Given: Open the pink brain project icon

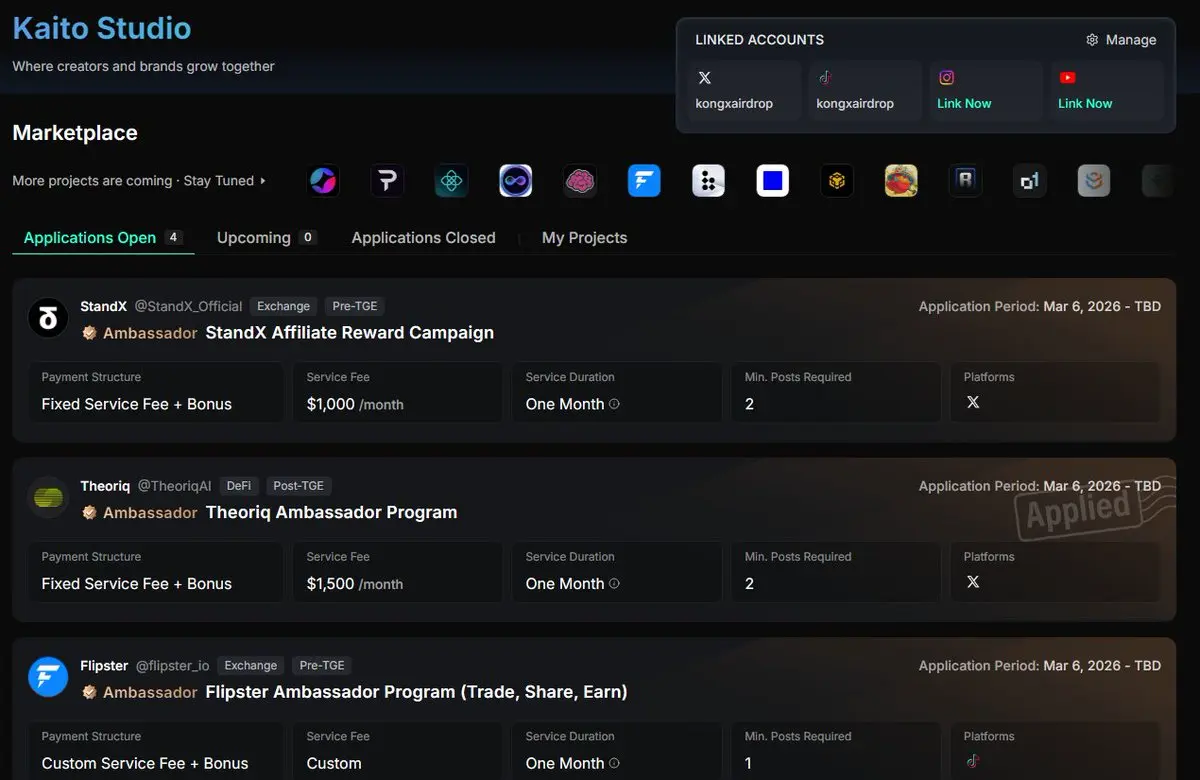Looking at the screenshot, I should (580, 181).
